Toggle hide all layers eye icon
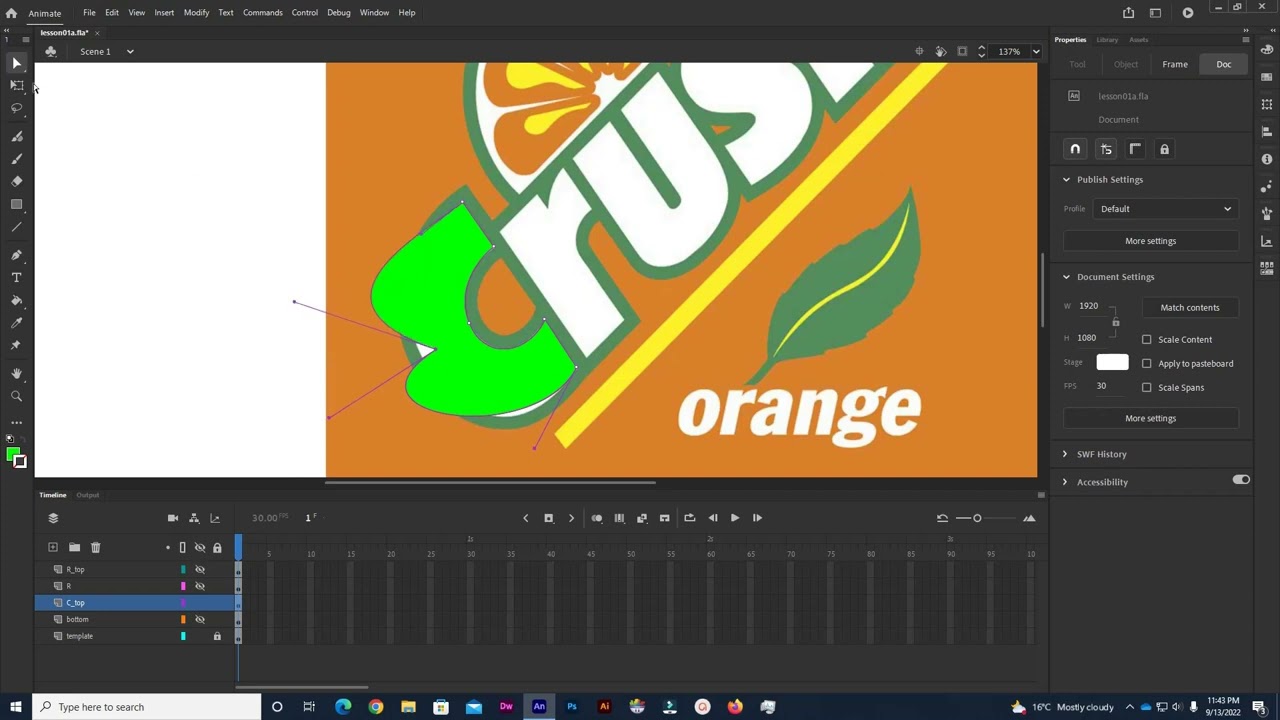Viewport: 1280px width, 720px height. pyautogui.click(x=200, y=548)
